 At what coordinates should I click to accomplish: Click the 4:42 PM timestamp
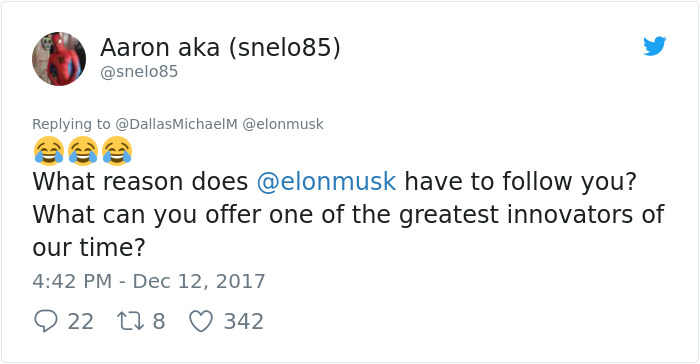point(72,281)
